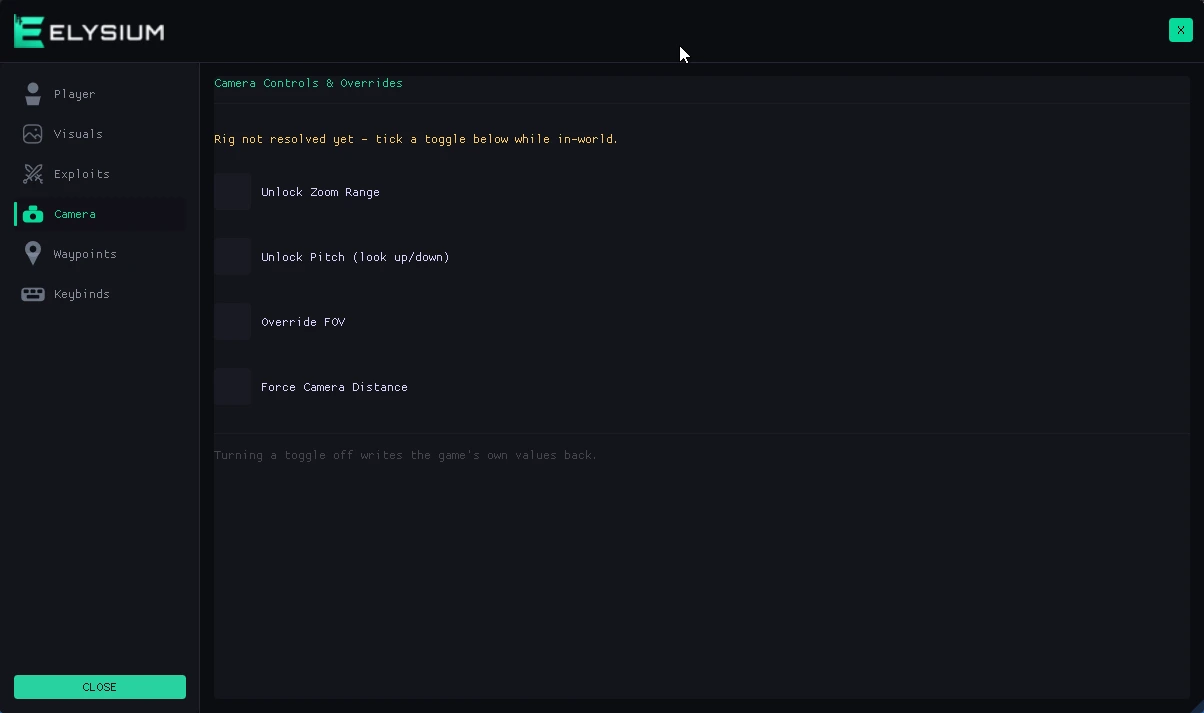Click the Player person icon in sidebar
Image resolution: width=1204 pixels, height=713 pixels.
[x=33, y=94]
